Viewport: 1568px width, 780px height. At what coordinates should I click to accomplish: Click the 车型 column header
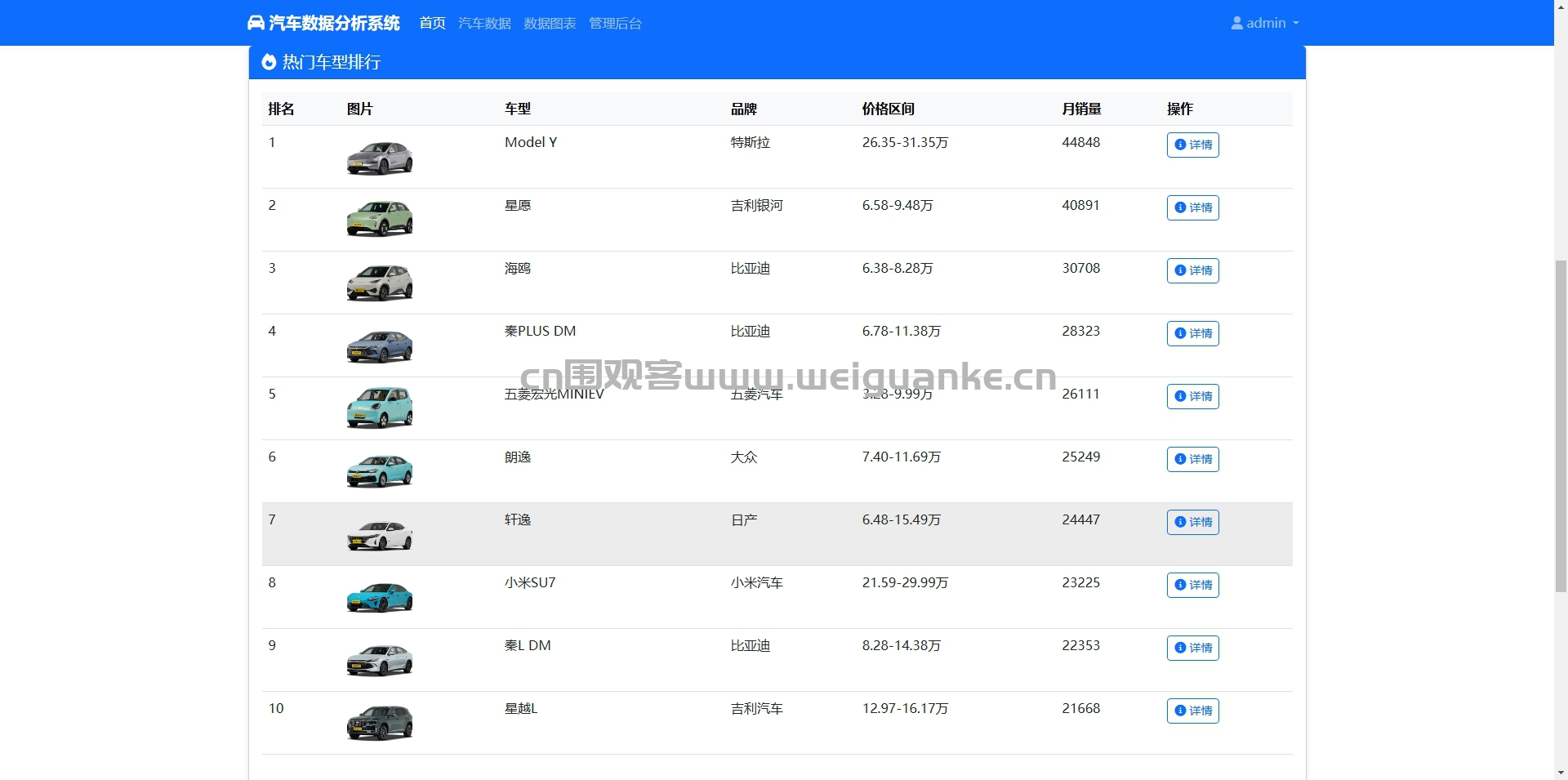click(x=518, y=109)
